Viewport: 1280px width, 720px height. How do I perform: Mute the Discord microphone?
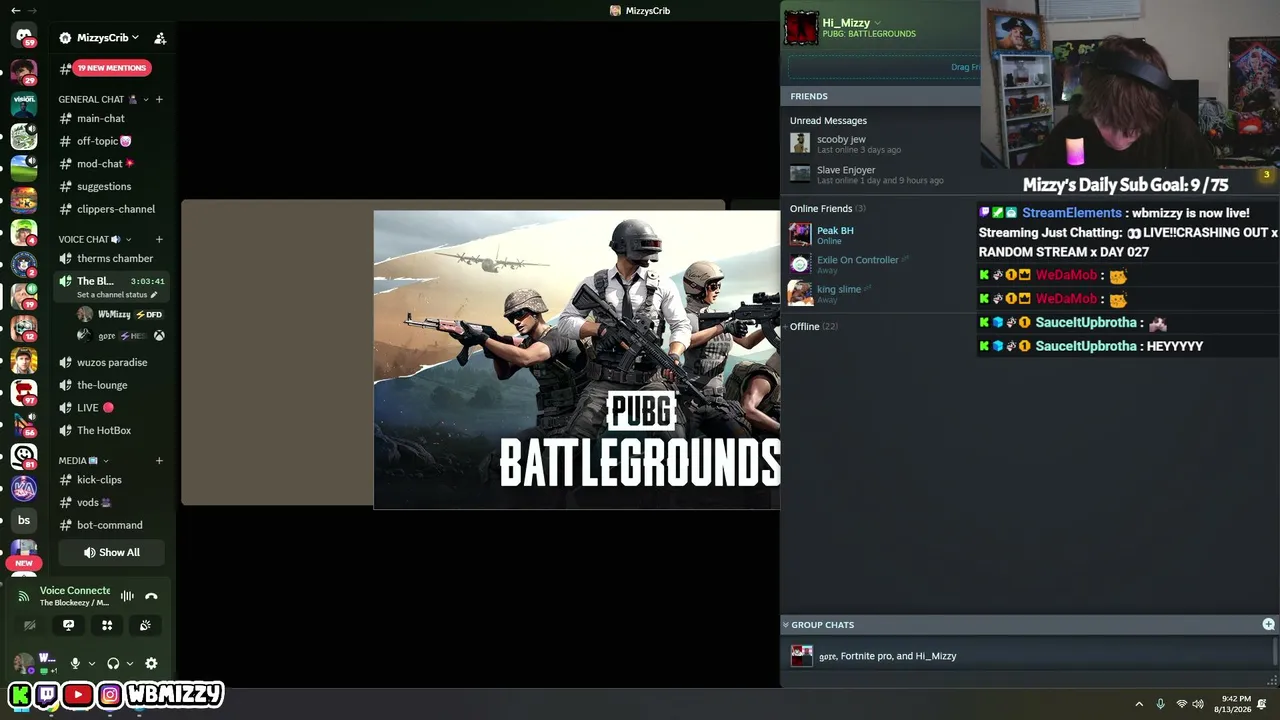pyautogui.click(x=74, y=663)
